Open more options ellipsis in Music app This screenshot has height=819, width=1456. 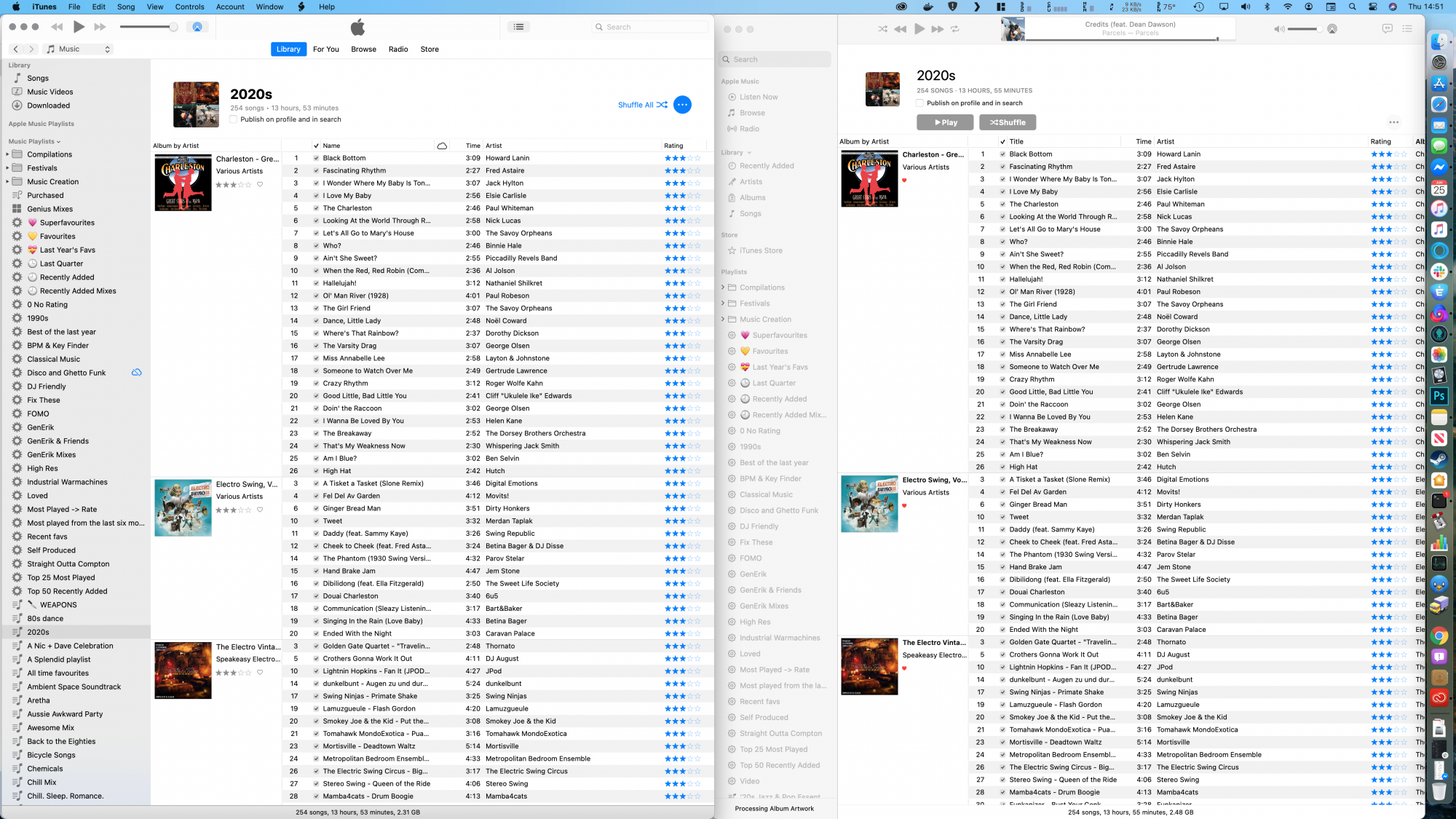[x=1393, y=122]
